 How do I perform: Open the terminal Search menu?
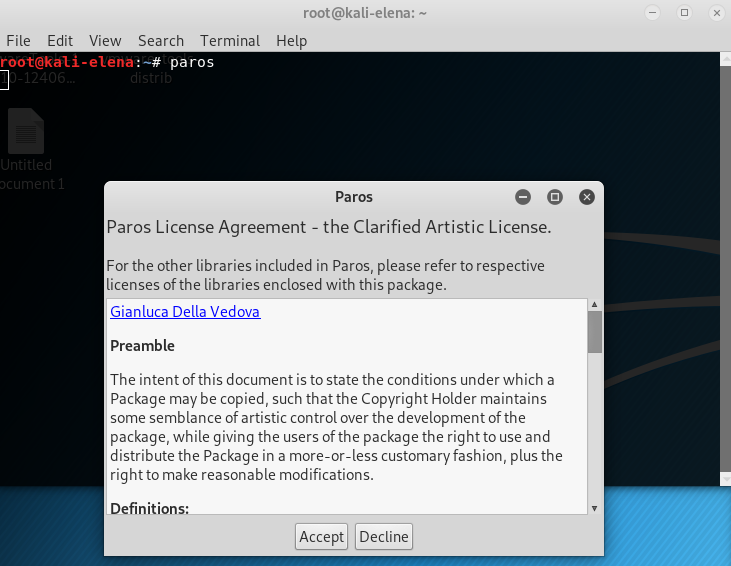tap(161, 41)
